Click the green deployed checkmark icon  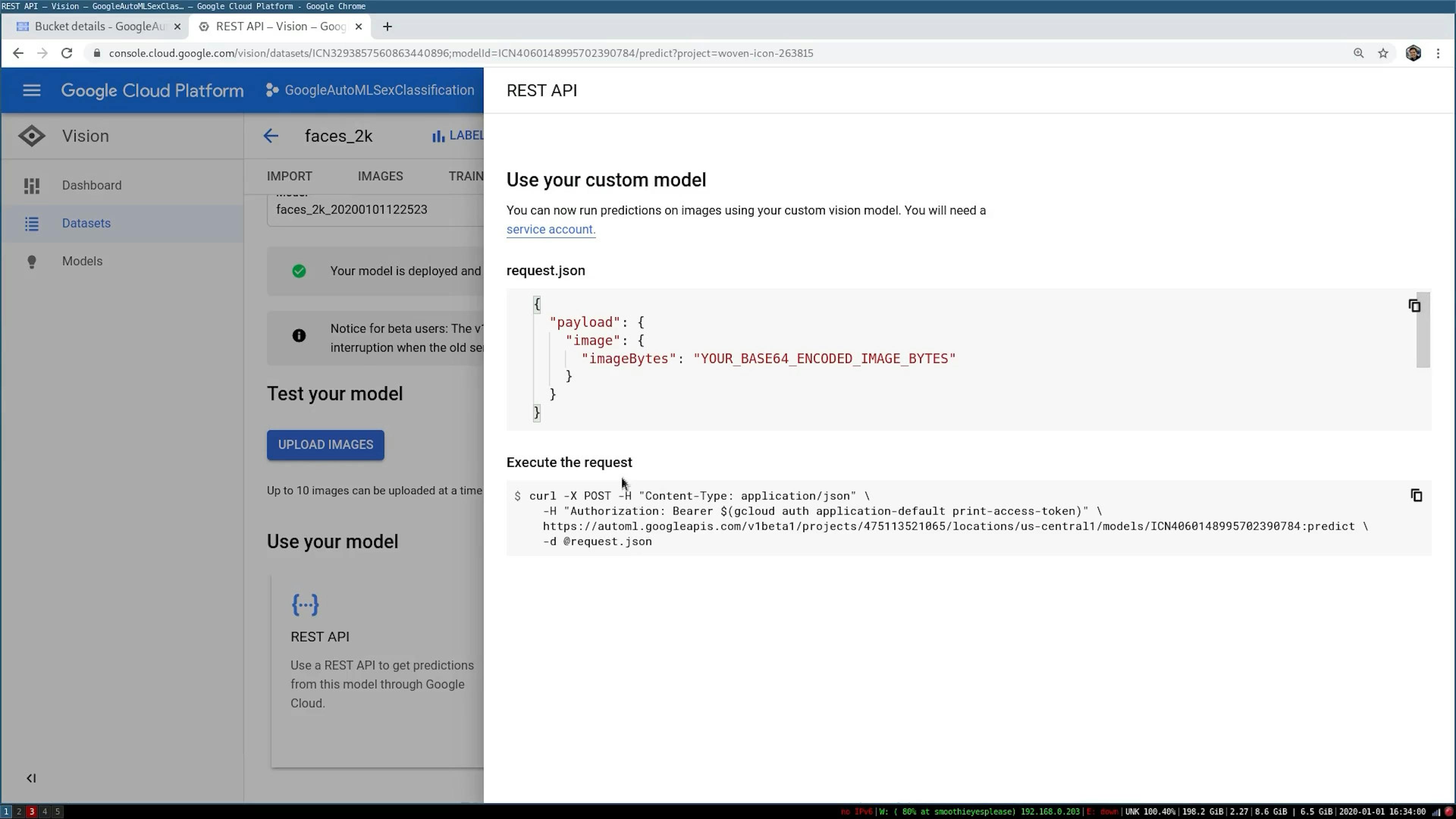(299, 271)
